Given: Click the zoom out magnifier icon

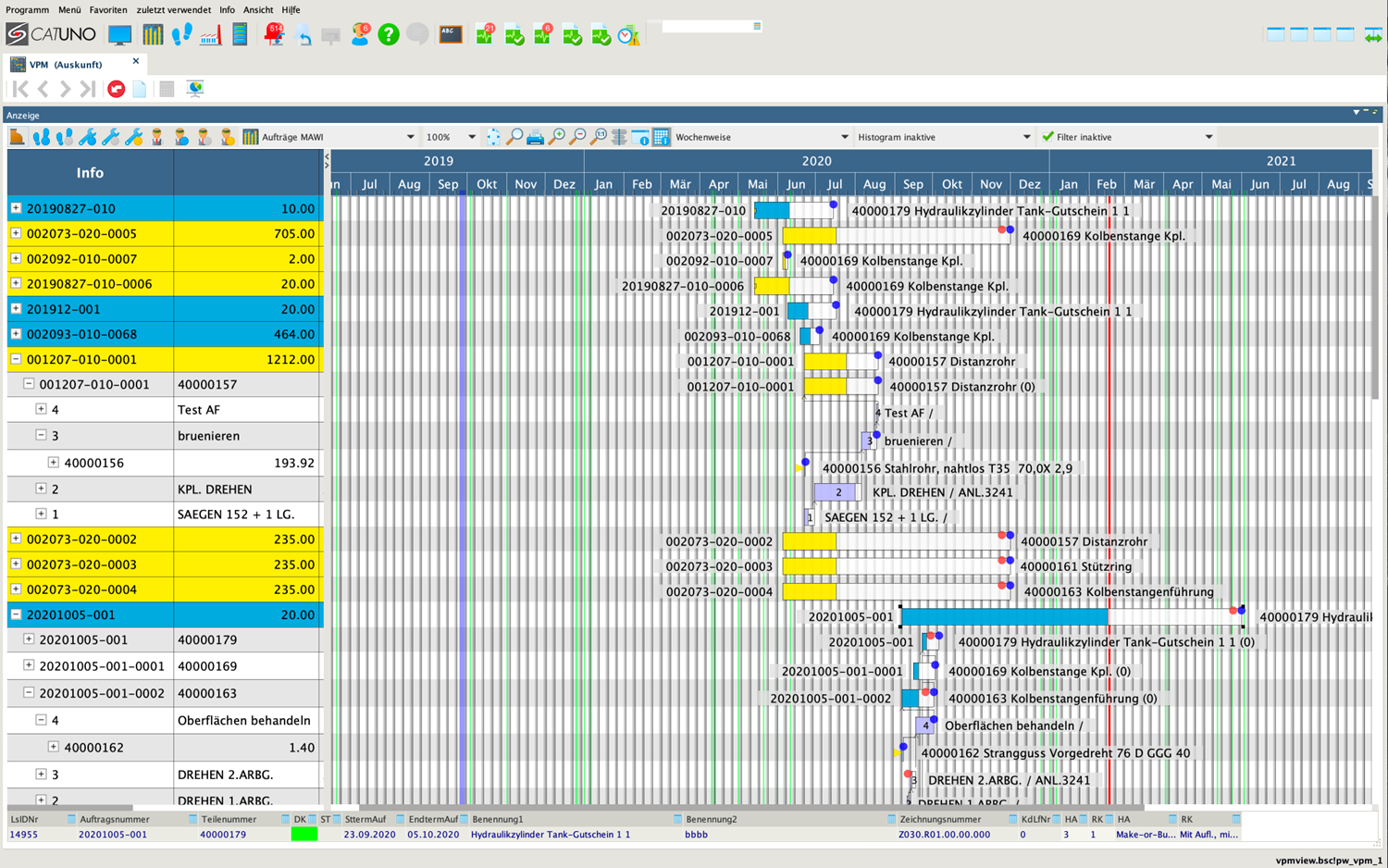Looking at the screenshot, I should pos(579,137).
